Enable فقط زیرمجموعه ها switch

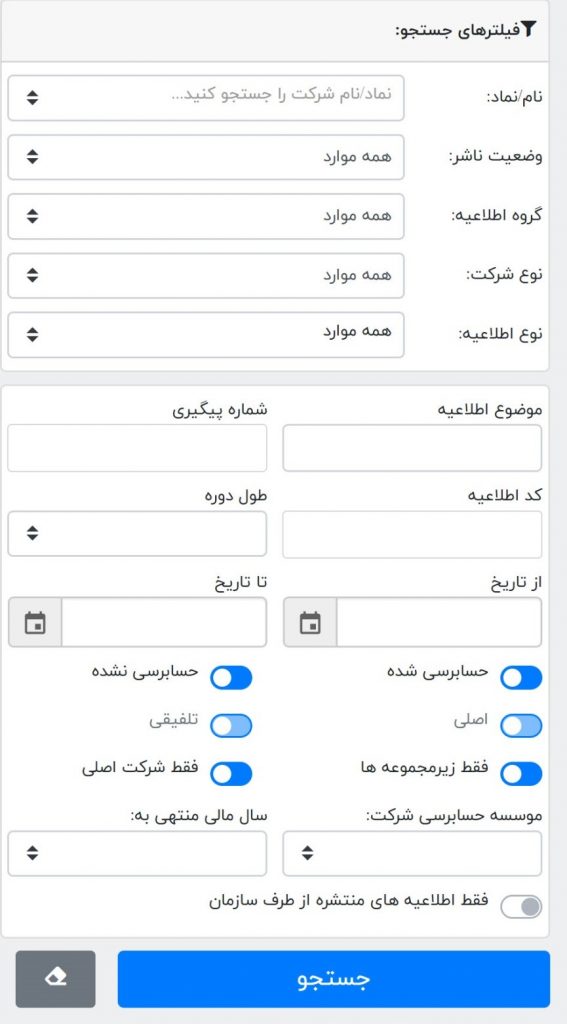point(521,774)
